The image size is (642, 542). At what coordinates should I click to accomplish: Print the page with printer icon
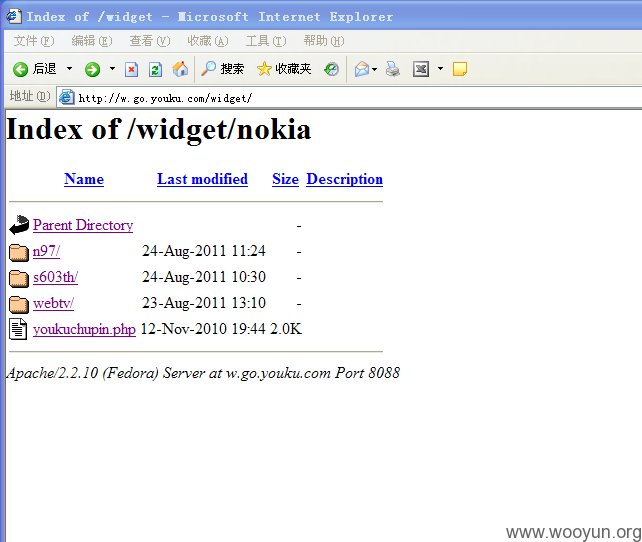(392, 69)
